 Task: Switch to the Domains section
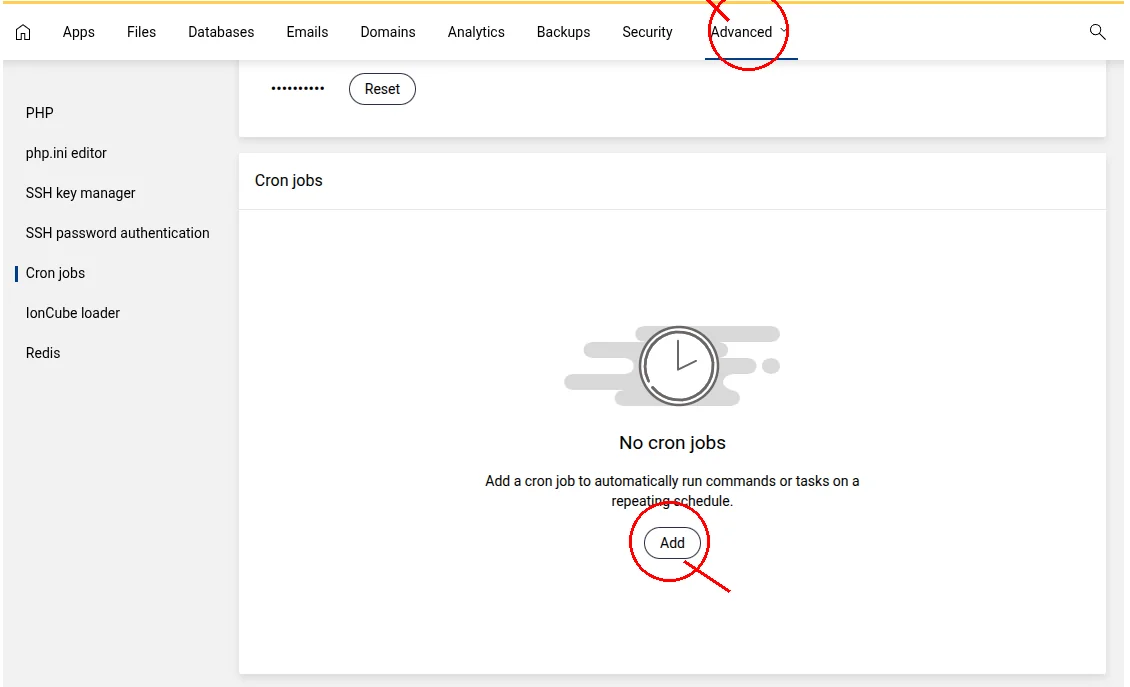[x=388, y=32]
